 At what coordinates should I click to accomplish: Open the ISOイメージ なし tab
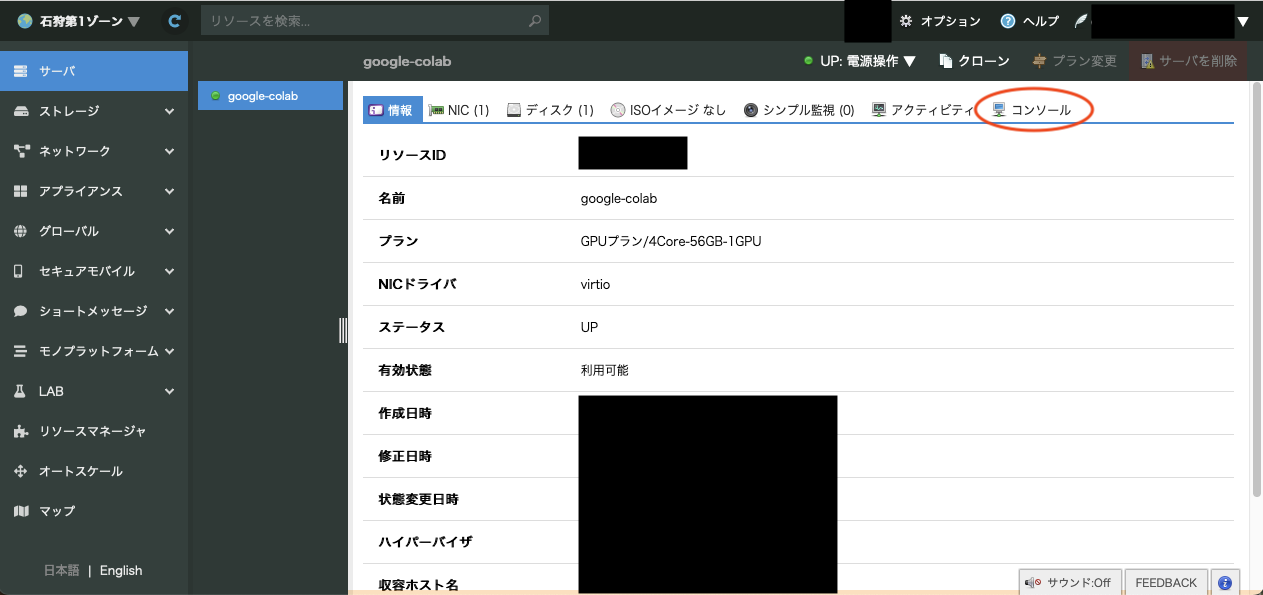(668, 110)
